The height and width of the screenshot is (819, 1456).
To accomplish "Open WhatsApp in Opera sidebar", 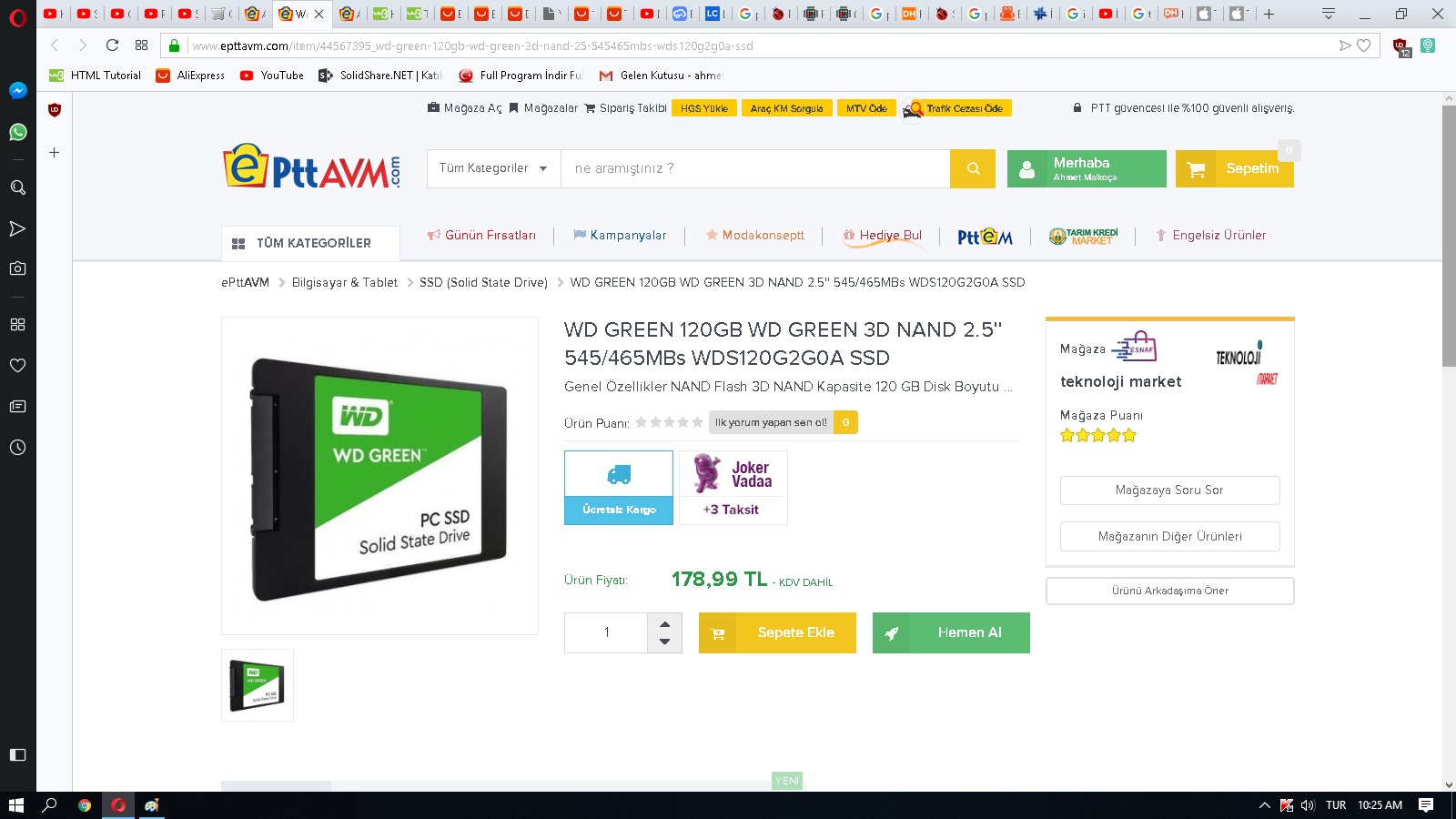I will pyautogui.click(x=17, y=132).
